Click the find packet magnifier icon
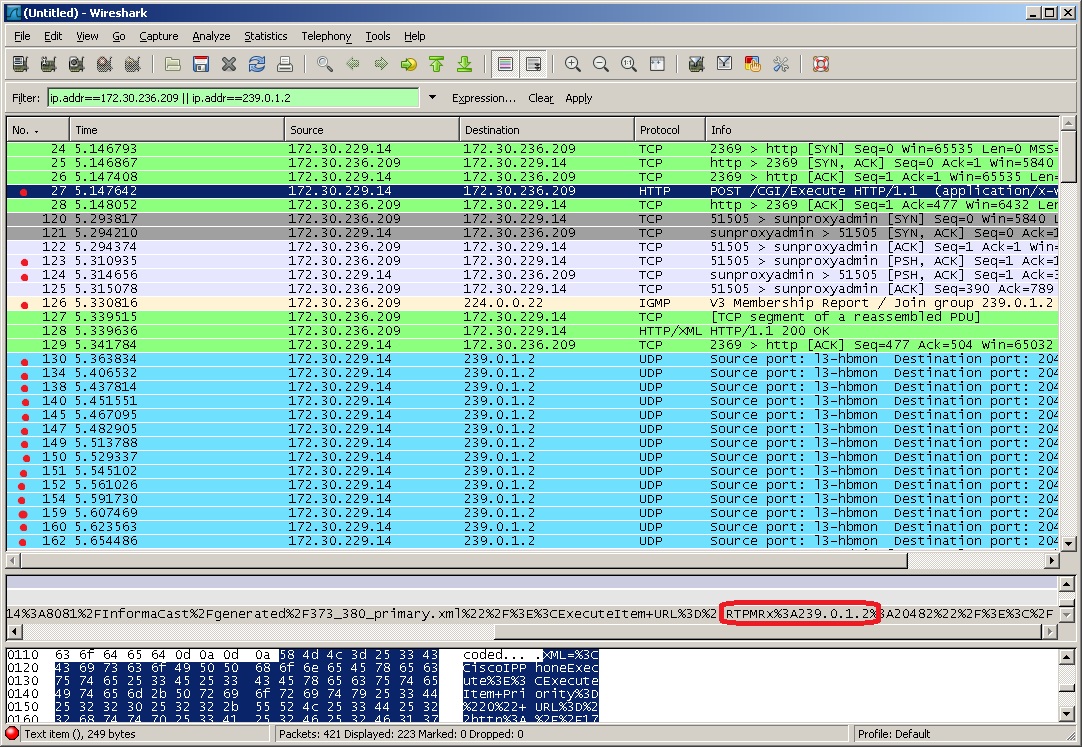1082x747 pixels. (325, 64)
